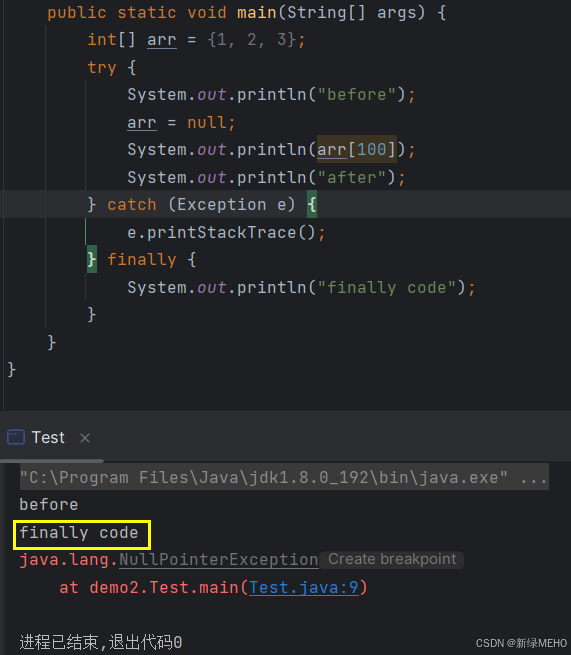Close the Test run tab
This screenshot has width=571, height=655.
tap(85, 438)
